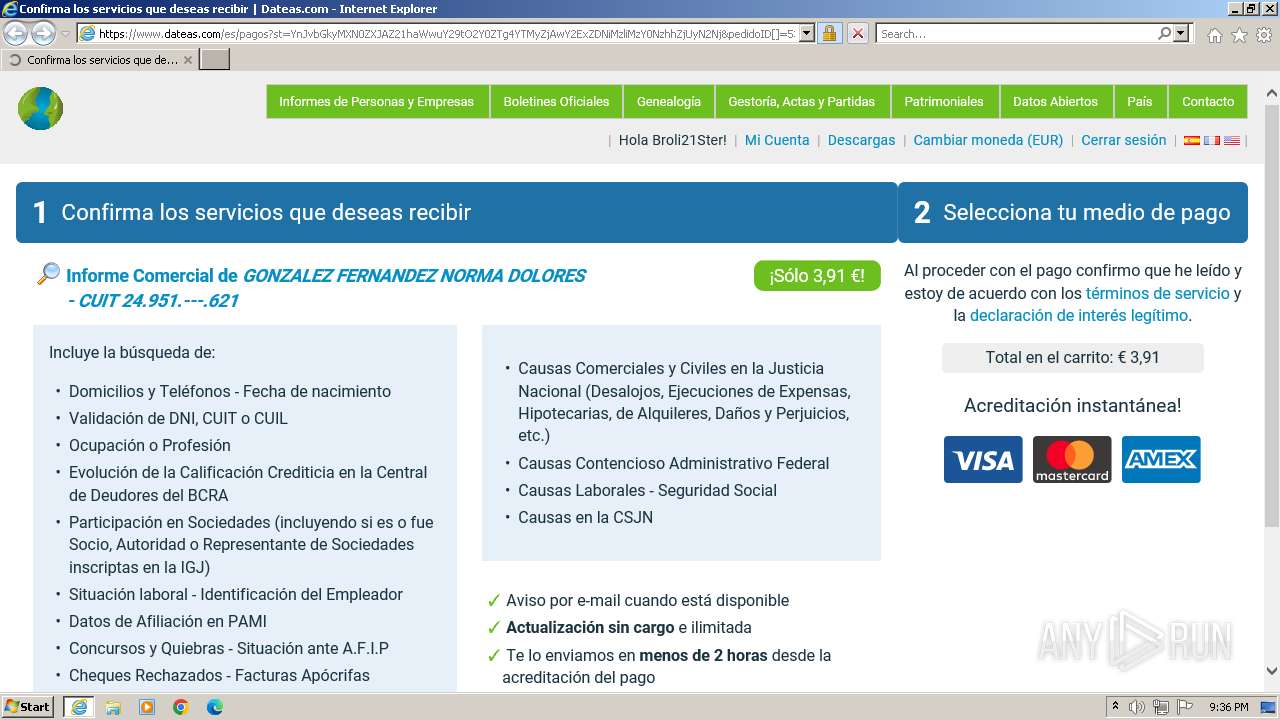Open the Action Center flag icon
Image resolution: width=1280 pixels, height=720 pixels.
(x=1185, y=707)
